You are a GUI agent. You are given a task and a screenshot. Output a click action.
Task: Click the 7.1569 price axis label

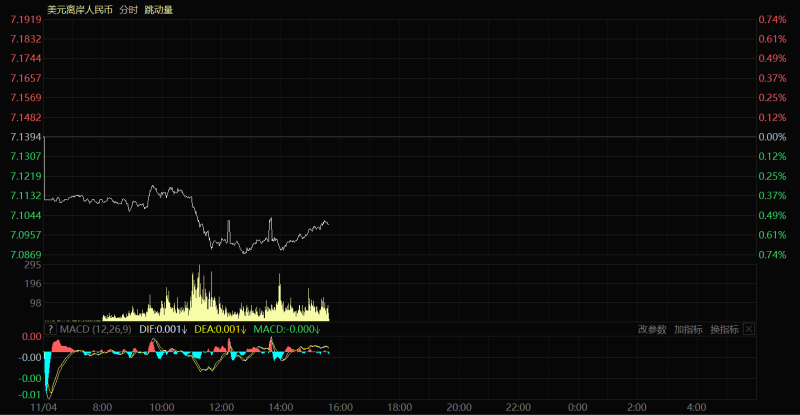coord(26,97)
